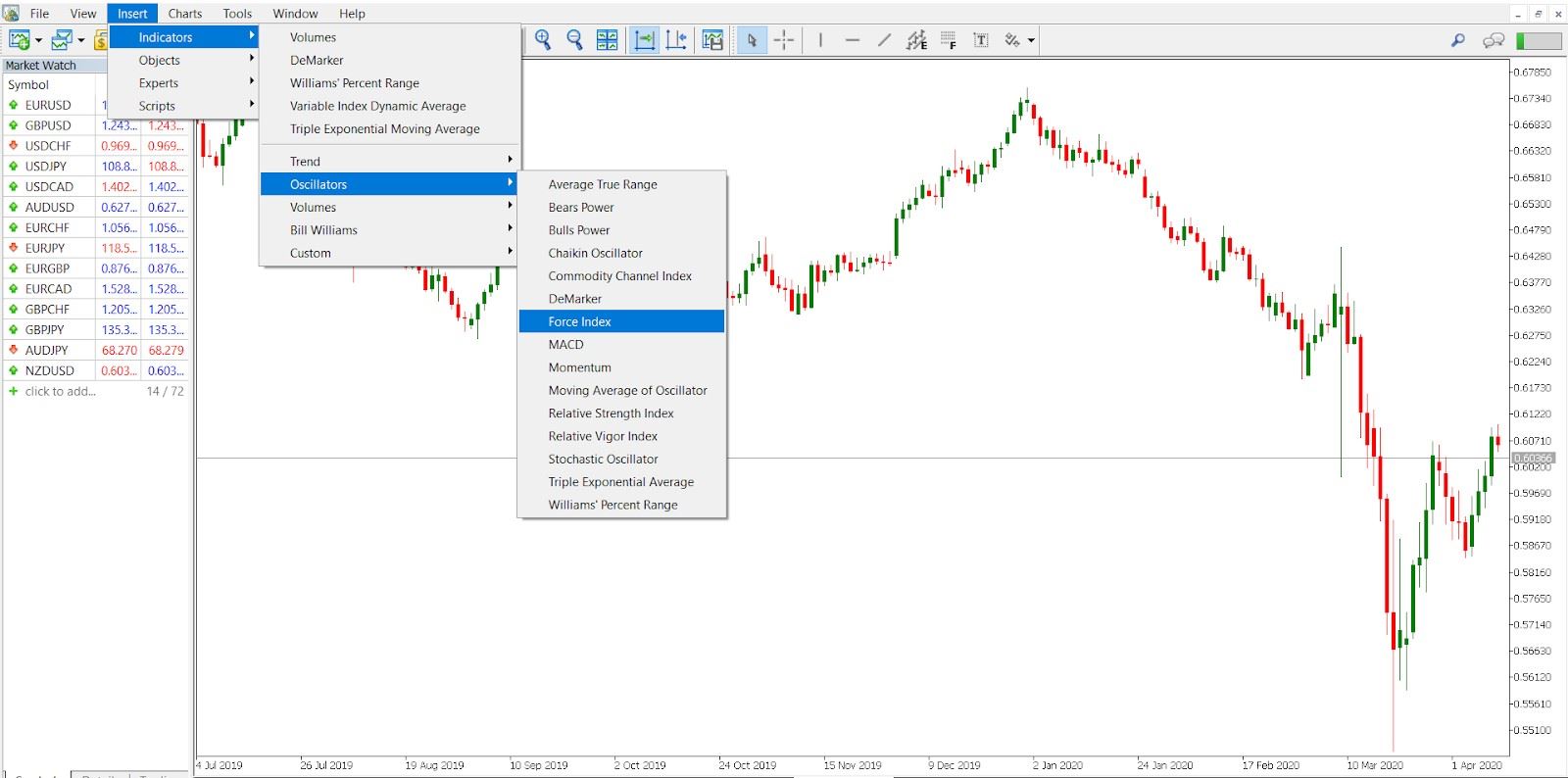Expand the Bill Williams submenu
This screenshot has width=1568, height=778.
[x=323, y=230]
